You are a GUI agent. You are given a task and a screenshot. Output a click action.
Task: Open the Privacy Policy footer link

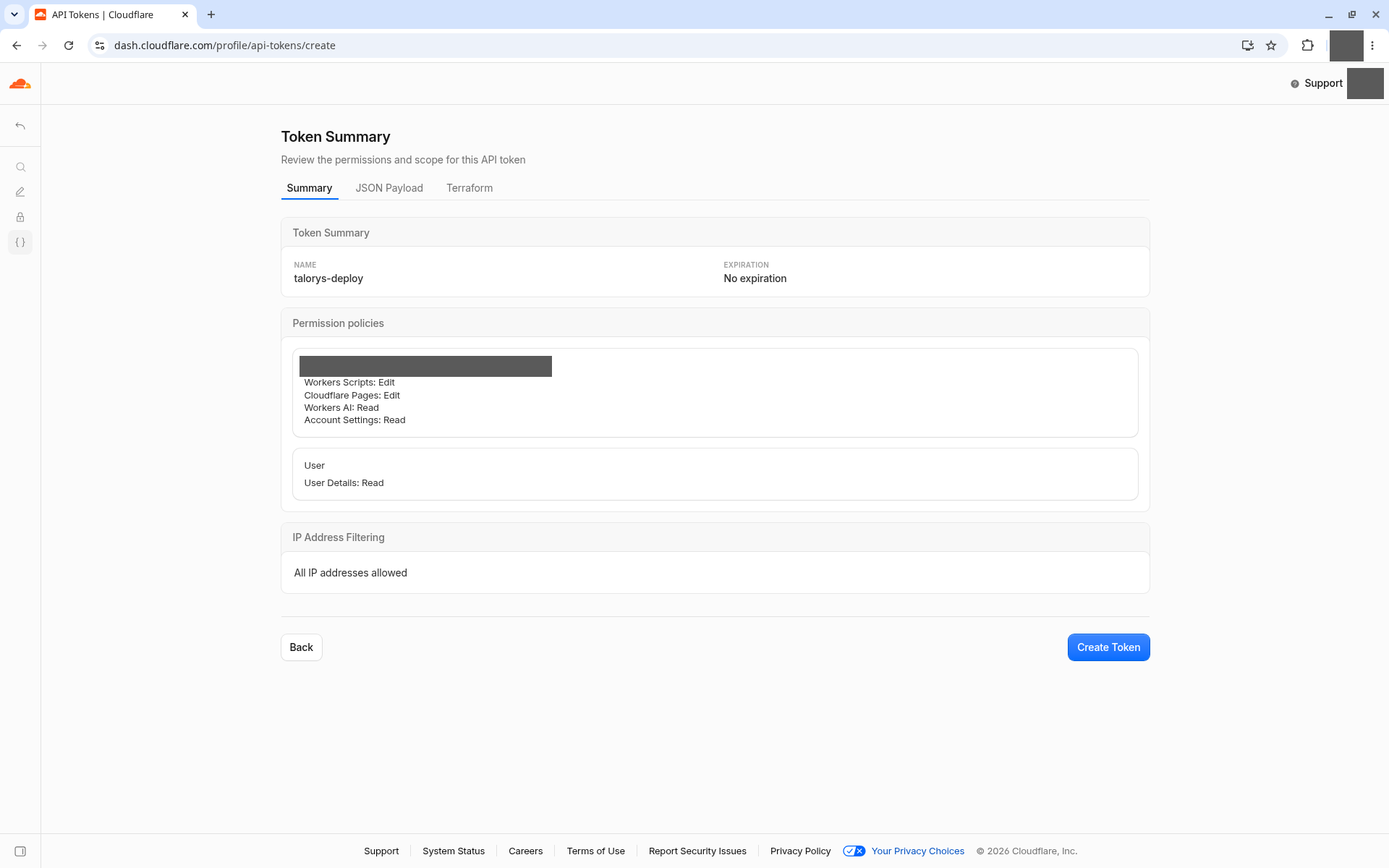click(801, 851)
